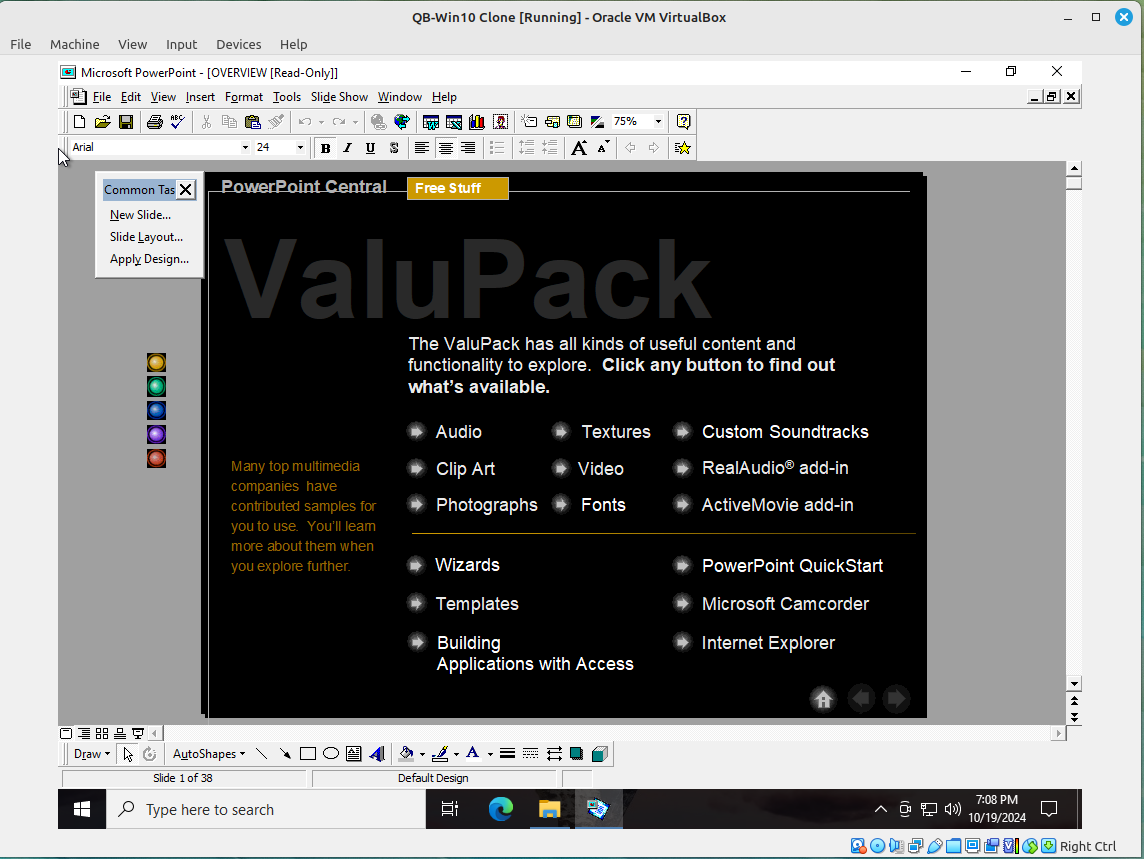
Task: Open Font Color dropdown arrow
Action: point(490,754)
